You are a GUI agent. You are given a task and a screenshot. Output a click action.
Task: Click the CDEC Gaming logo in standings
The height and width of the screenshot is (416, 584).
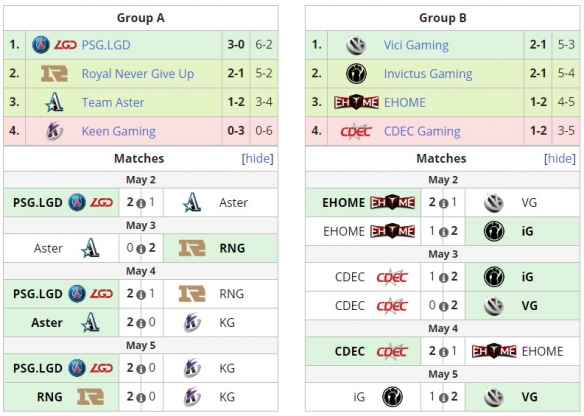356,131
